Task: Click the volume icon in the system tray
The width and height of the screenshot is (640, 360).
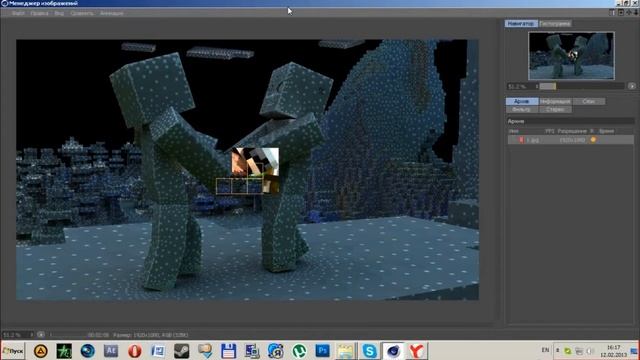Action: 590,351
